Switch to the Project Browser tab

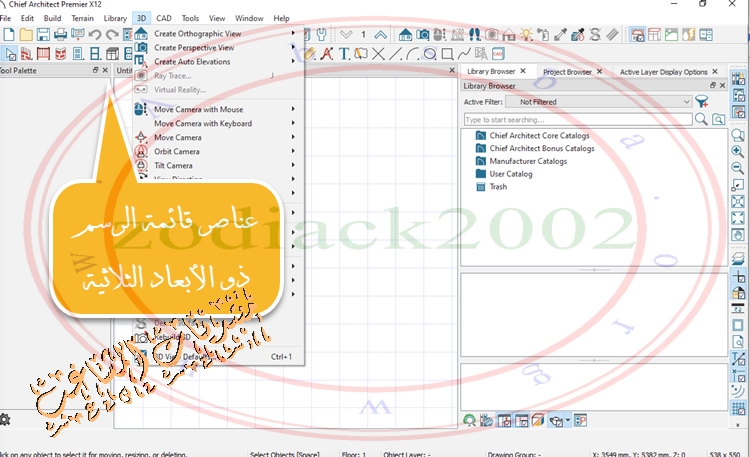567,72
